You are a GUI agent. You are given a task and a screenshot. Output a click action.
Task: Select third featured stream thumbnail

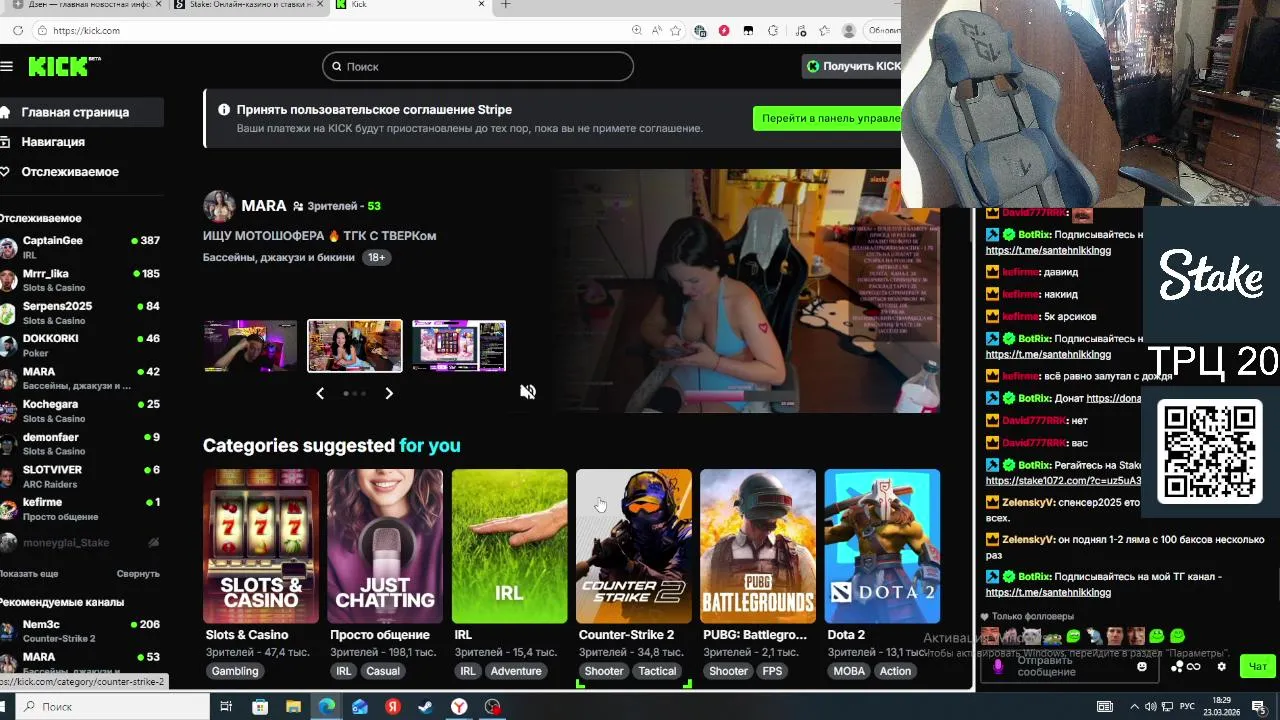point(459,346)
